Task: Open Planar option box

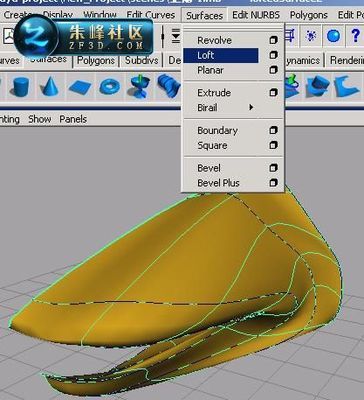Action: (273, 70)
